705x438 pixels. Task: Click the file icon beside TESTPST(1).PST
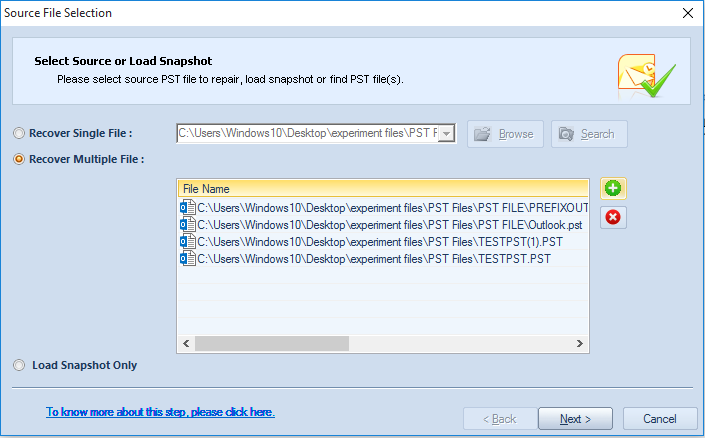coord(187,242)
